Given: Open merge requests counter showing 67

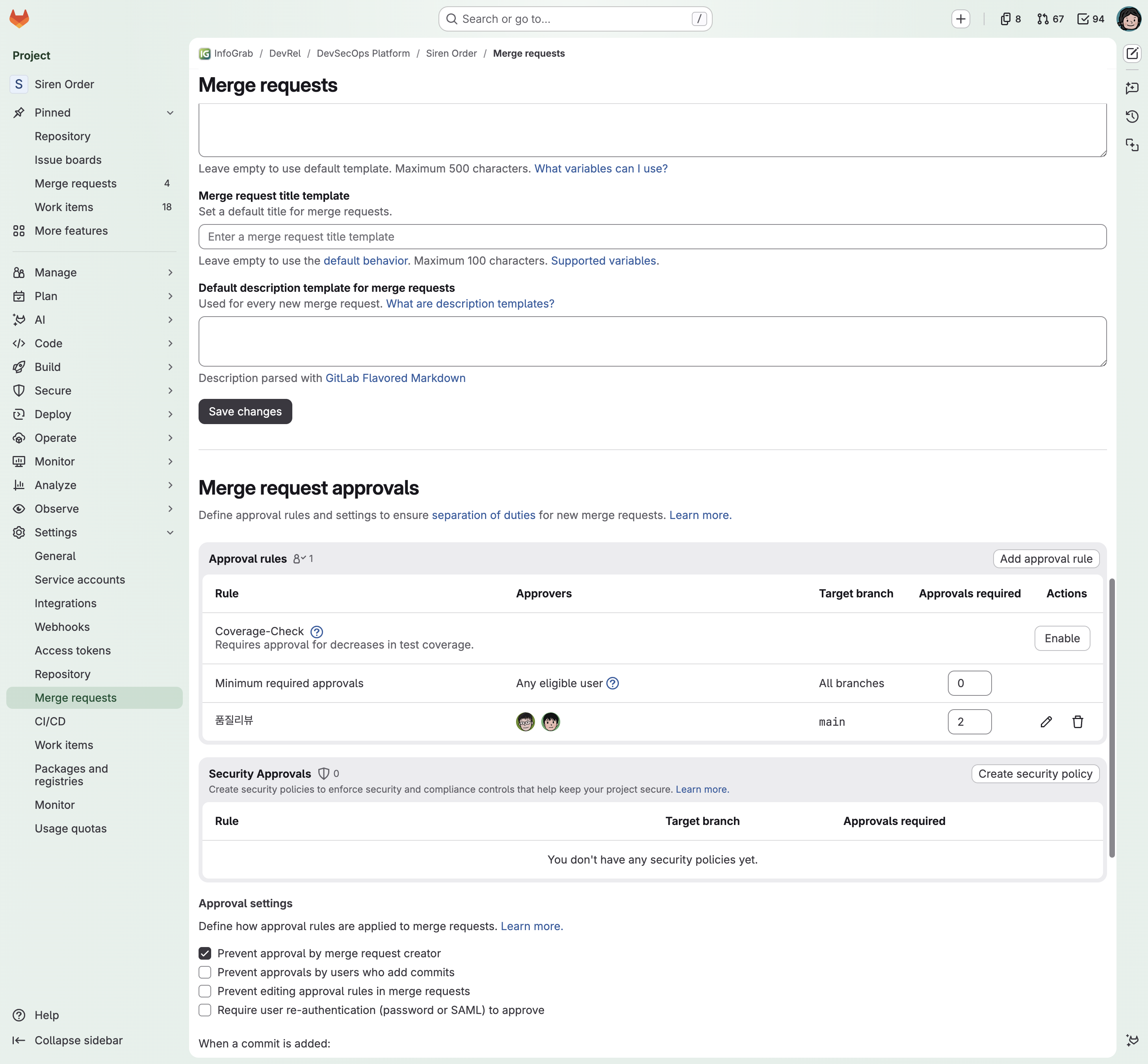Looking at the screenshot, I should (1050, 19).
